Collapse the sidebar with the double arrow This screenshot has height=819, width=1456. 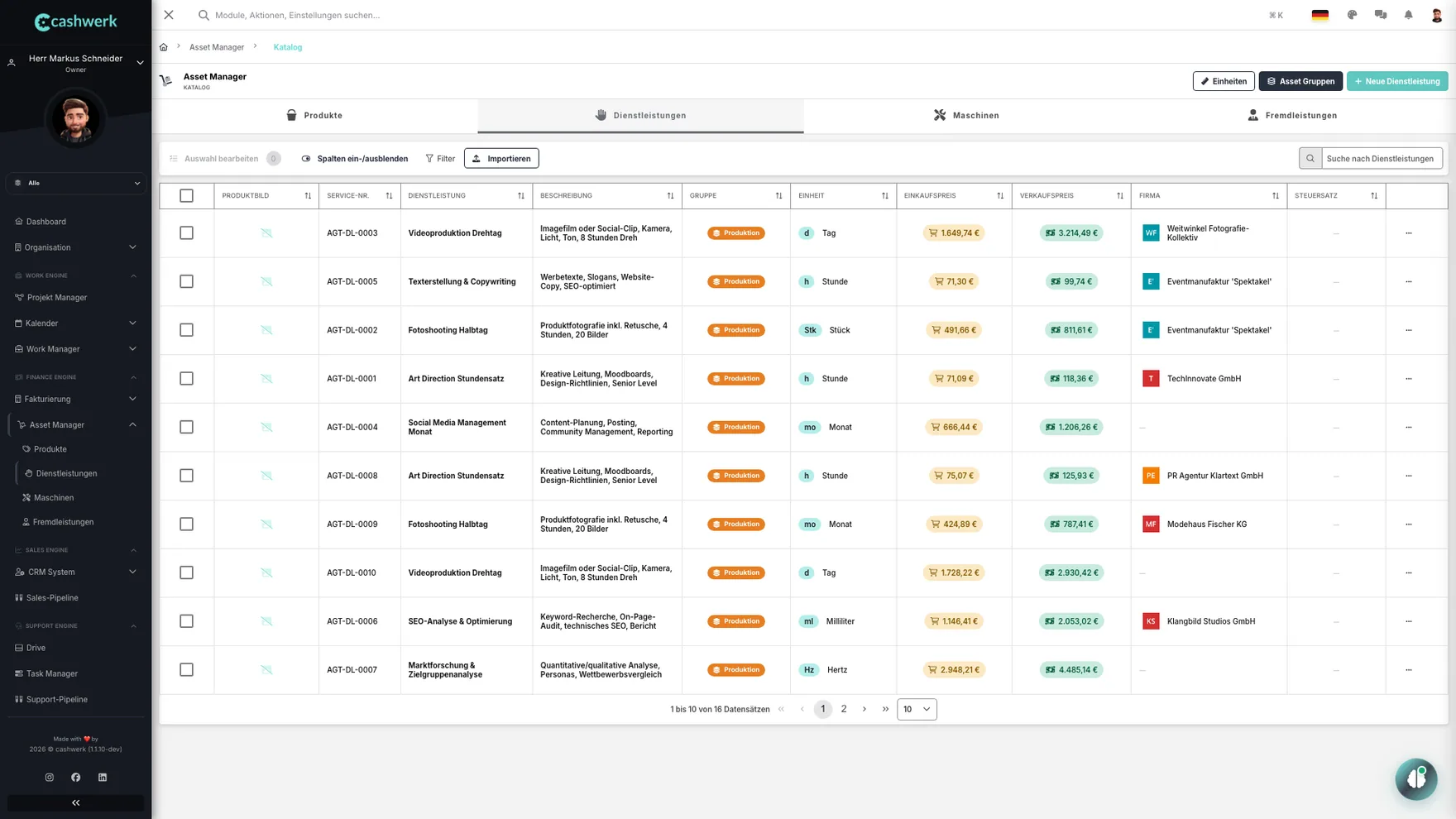[x=75, y=802]
